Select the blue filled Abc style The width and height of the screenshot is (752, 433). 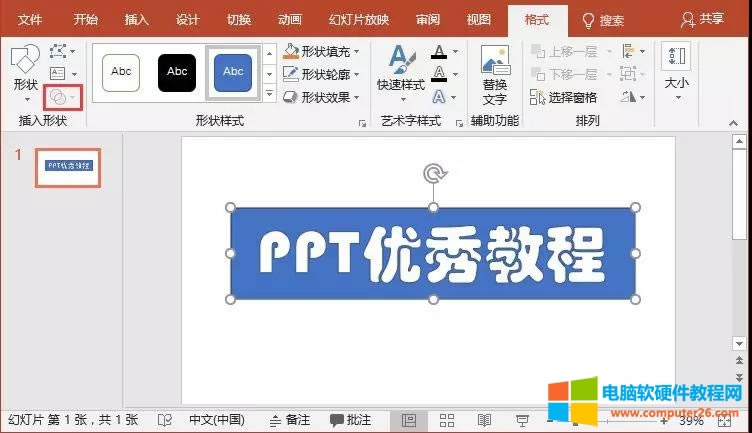tap(233, 72)
